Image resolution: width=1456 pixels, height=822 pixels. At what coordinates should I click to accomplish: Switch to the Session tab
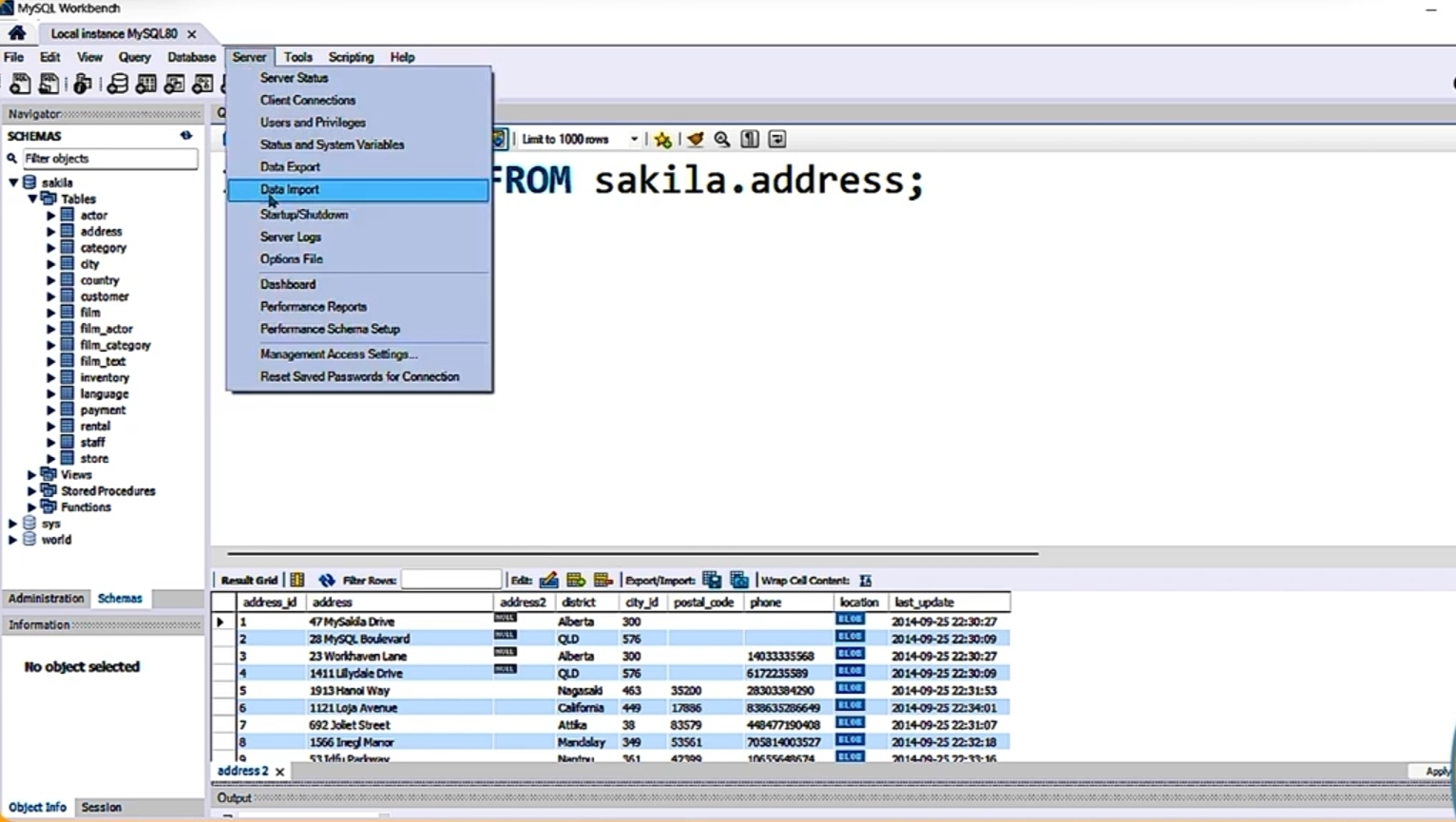(101, 807)
